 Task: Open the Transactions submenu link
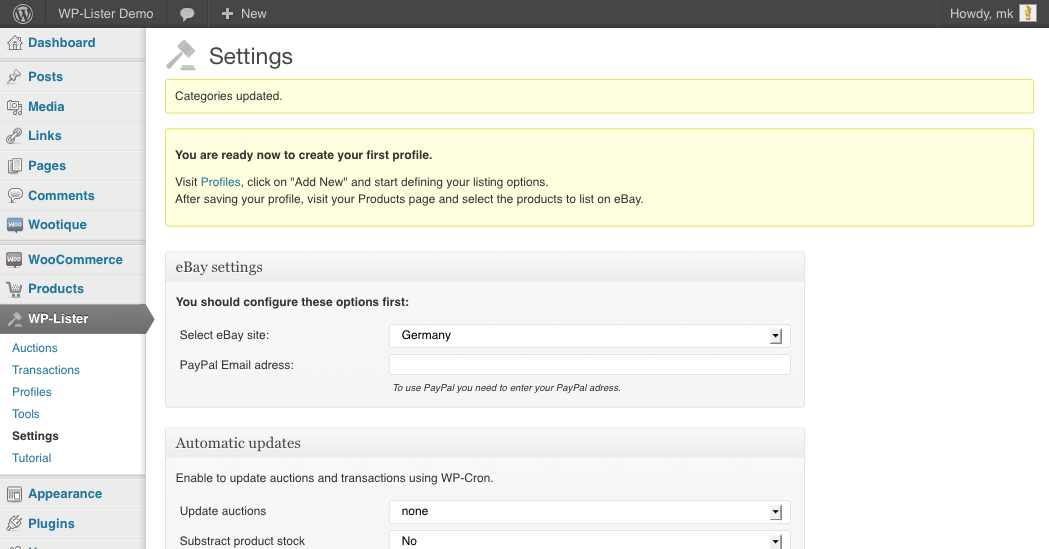pyautogui.click(x=45, y=370)
